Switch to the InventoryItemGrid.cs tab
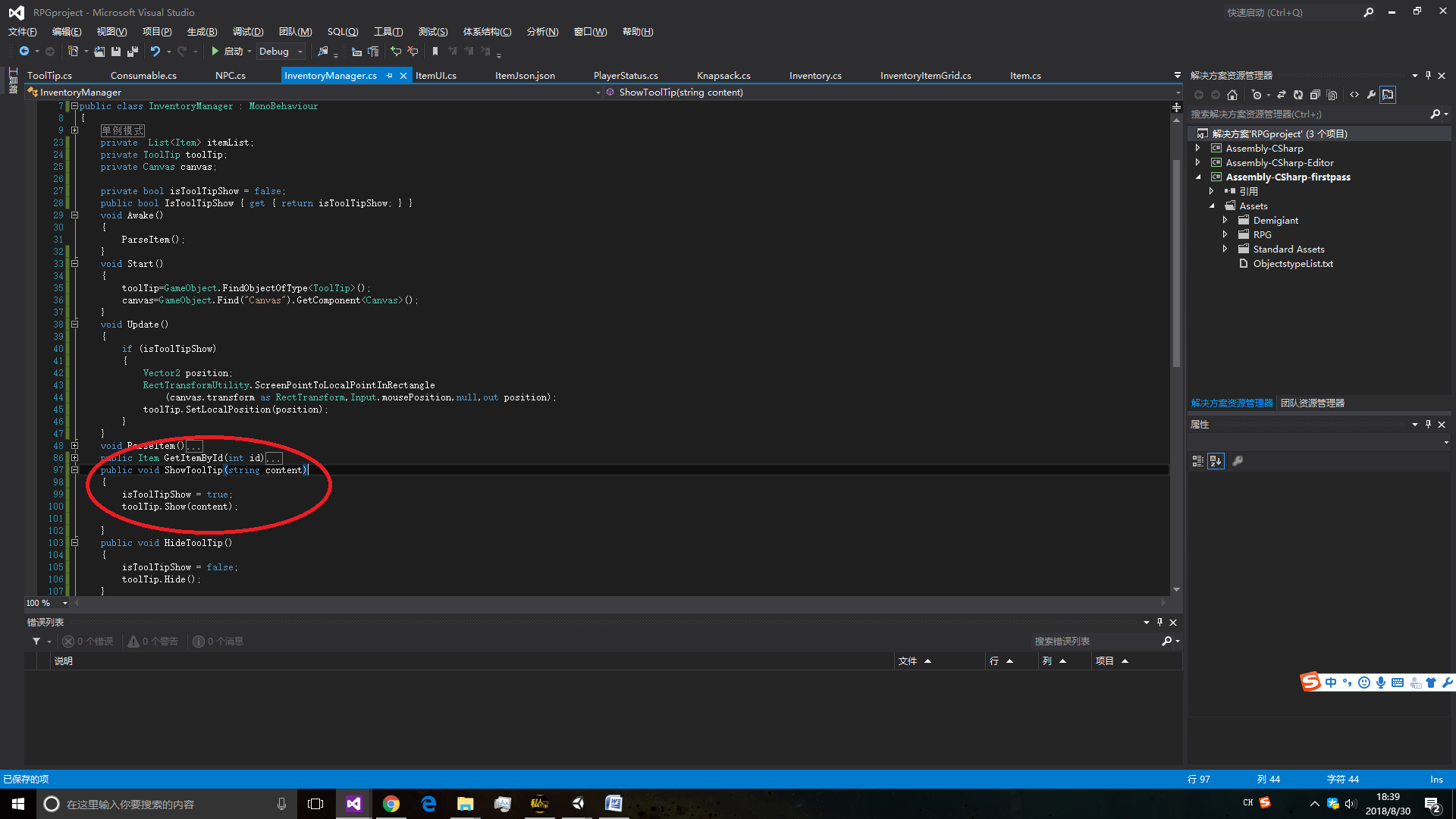 click(925, 75)
